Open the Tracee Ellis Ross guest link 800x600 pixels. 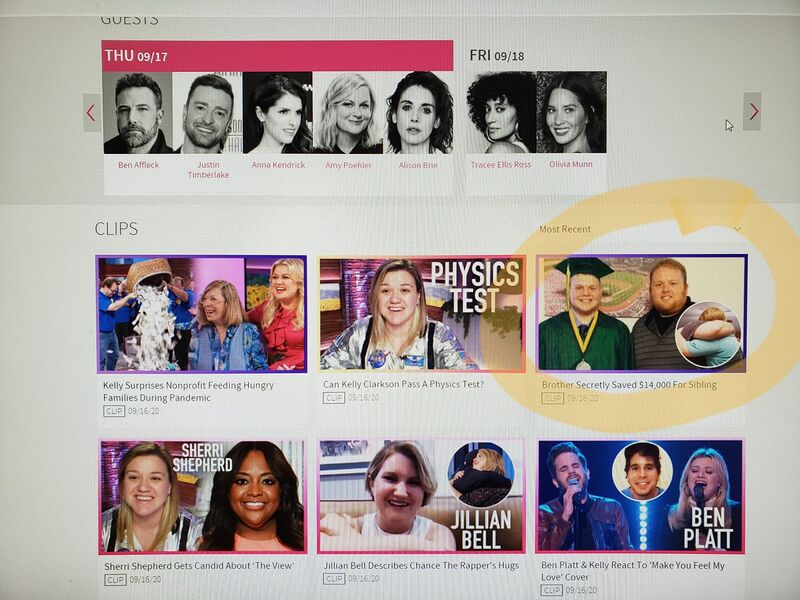[501, 164]
